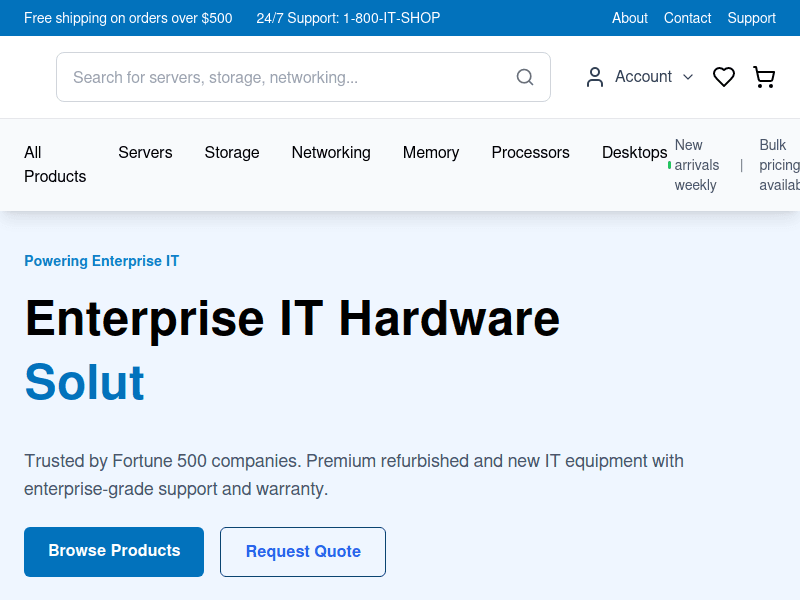Viewport: 800px width, 600px height.
Task: Click the New arrivals weekly text
Action: click(695, 164)
